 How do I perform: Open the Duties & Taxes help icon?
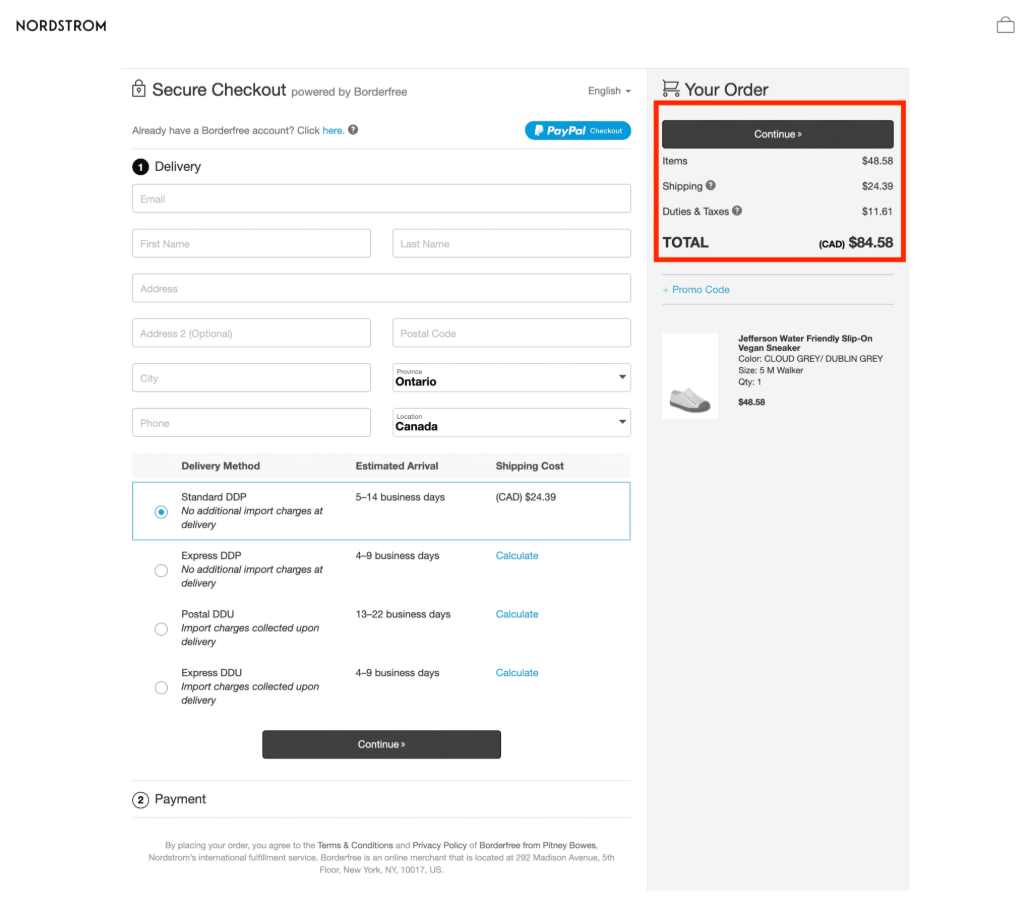[x=737, y=211]
